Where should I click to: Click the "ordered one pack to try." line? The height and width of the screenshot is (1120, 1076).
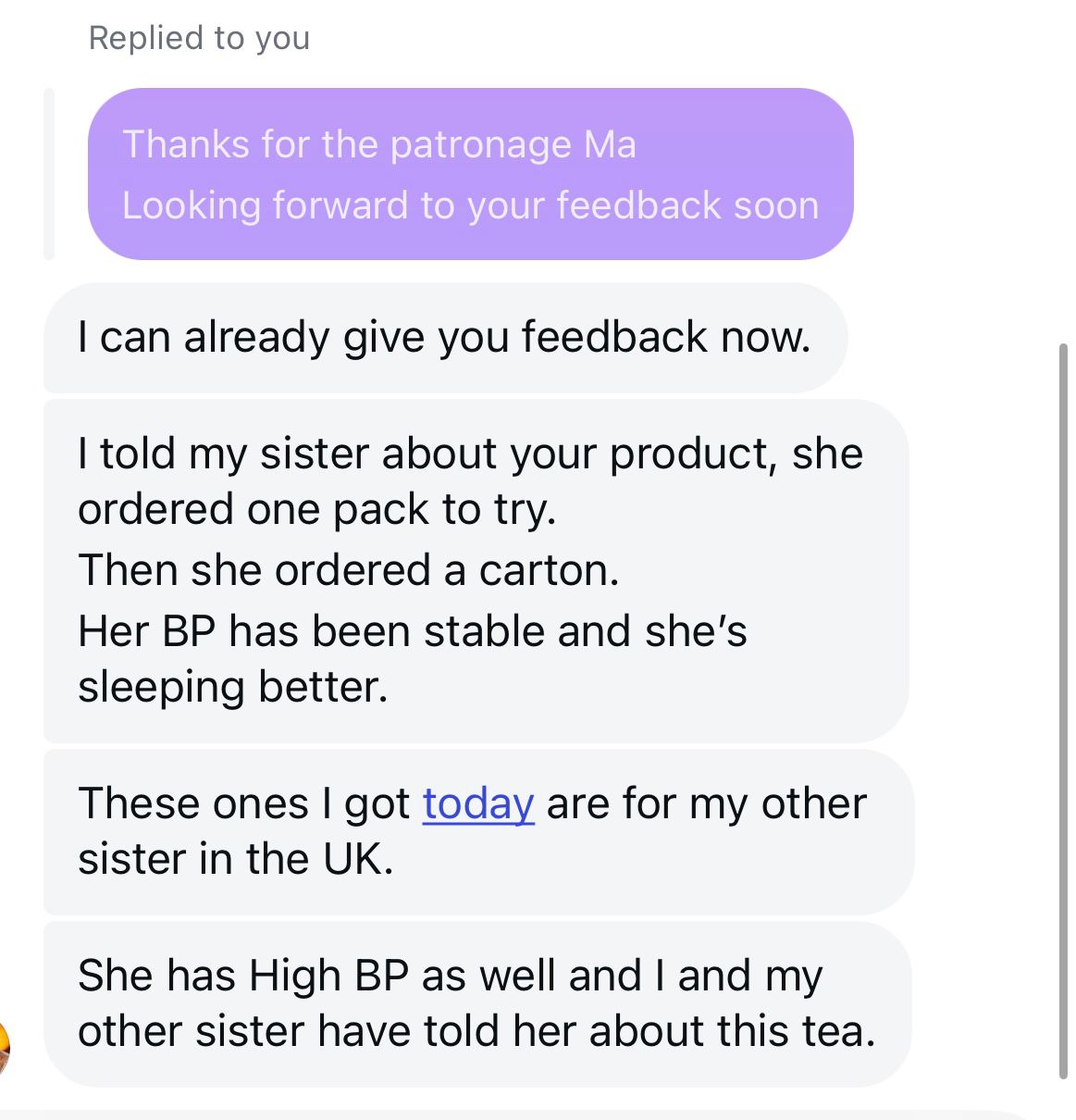316,509
